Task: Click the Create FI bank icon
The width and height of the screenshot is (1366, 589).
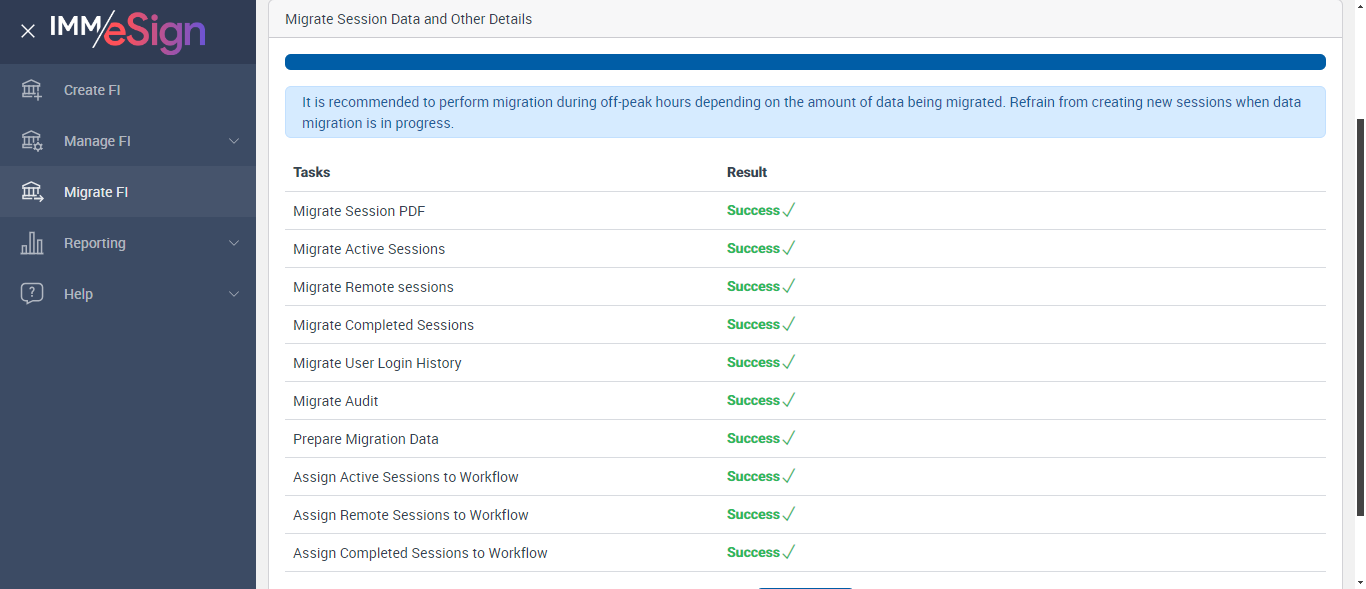Action: (32, 90)
